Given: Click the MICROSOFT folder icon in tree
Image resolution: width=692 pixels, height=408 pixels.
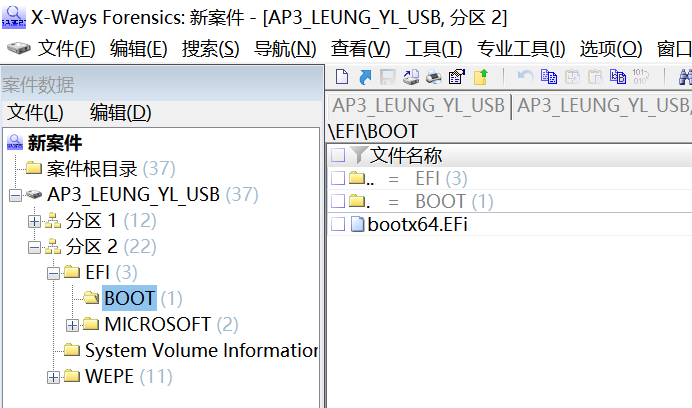Looking at the screenshot, I should 91,324.
